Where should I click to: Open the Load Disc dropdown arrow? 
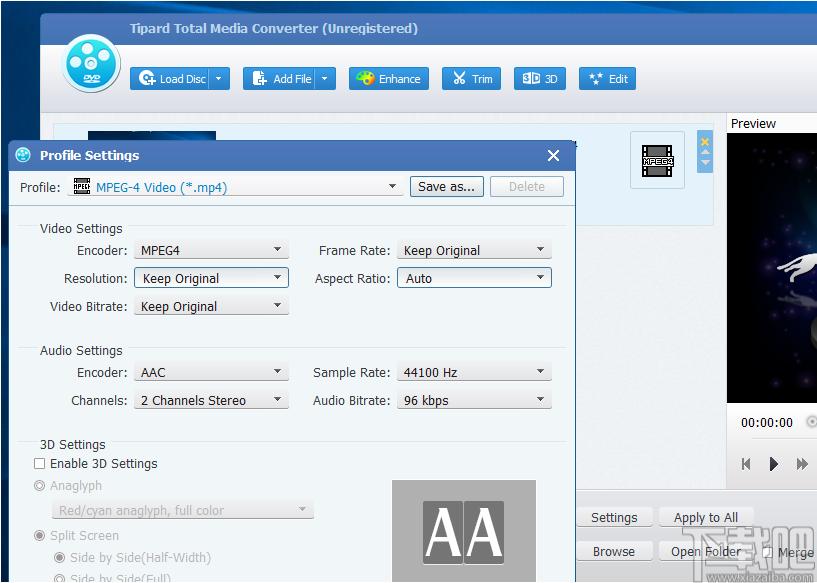[x=219, y=79]
